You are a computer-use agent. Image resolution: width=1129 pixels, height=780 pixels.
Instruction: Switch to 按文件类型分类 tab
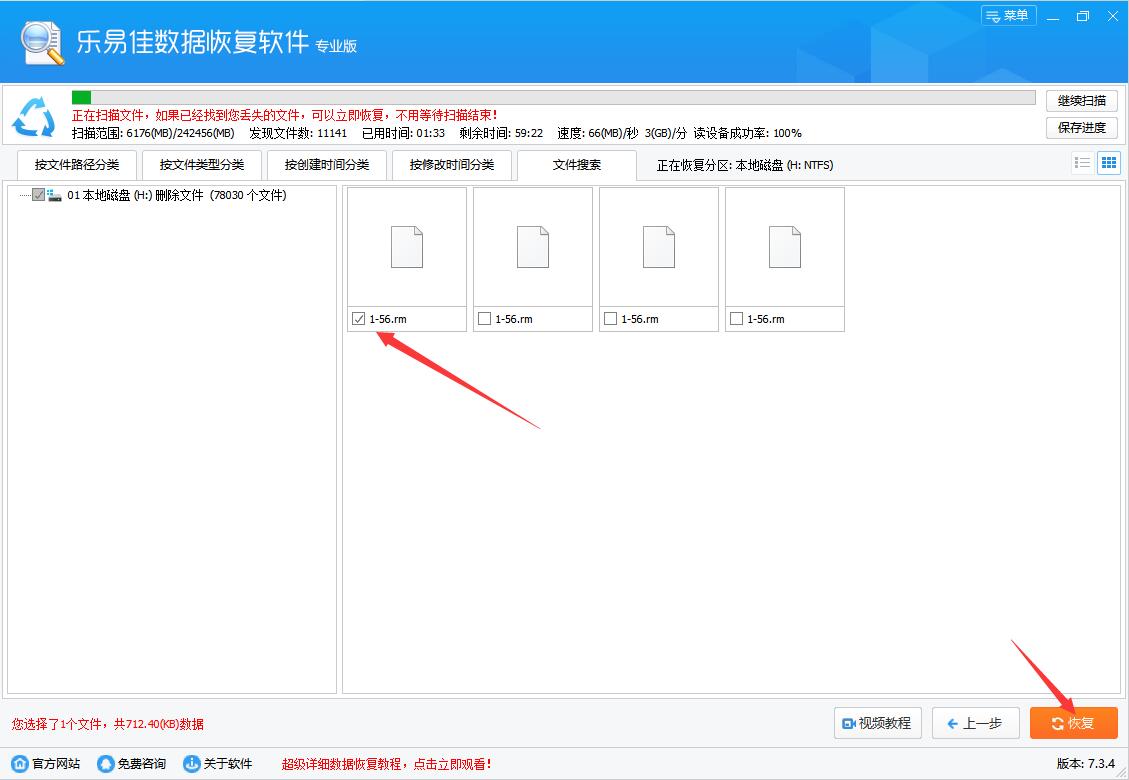(x=201, y=164)
